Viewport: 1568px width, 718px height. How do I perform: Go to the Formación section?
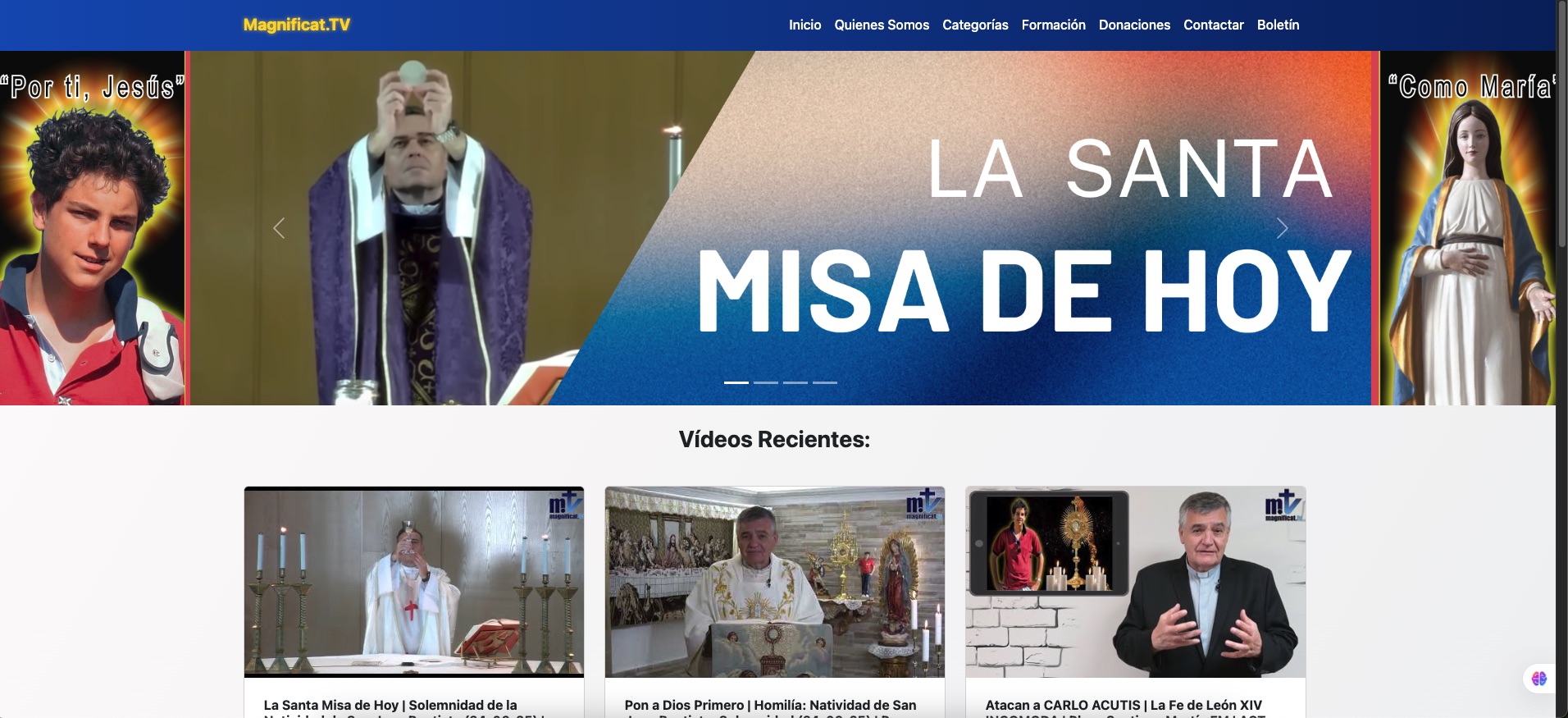coord(1053,25)
